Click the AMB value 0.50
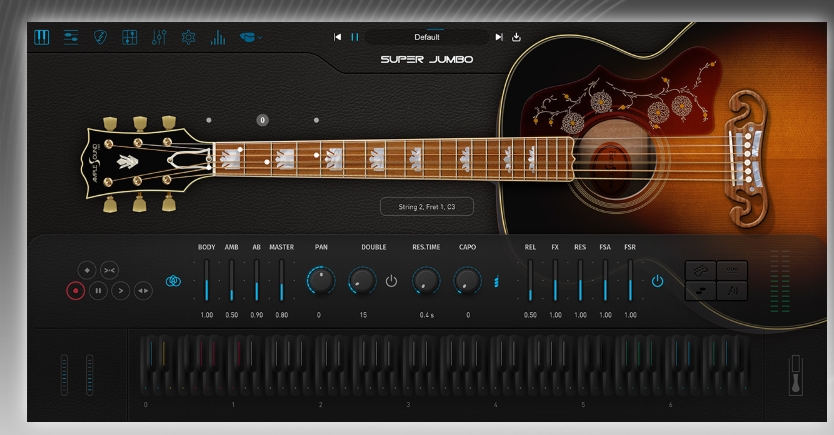834x435 pixels. [231, 315]
